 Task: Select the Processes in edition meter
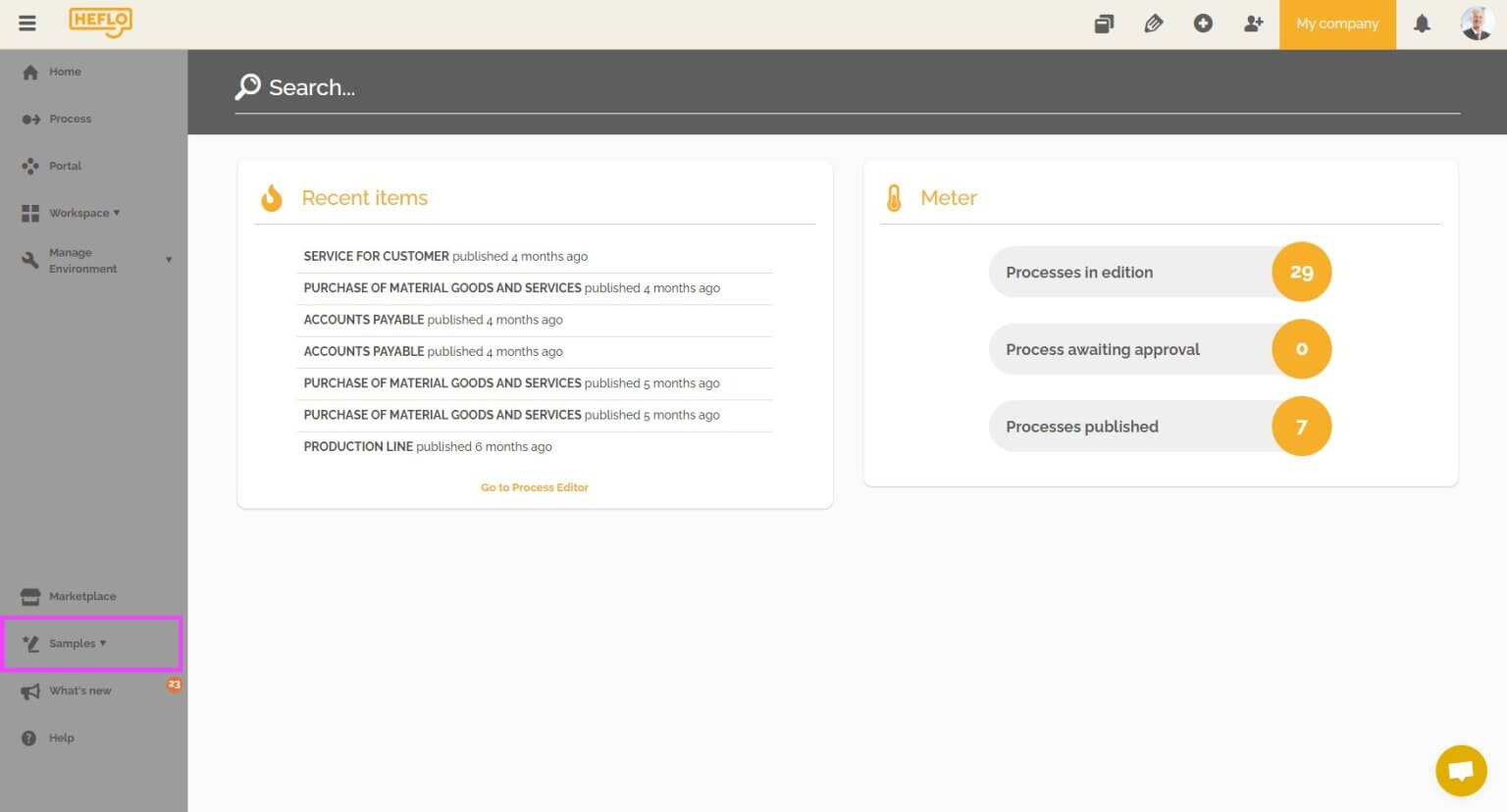point(1160,272)
